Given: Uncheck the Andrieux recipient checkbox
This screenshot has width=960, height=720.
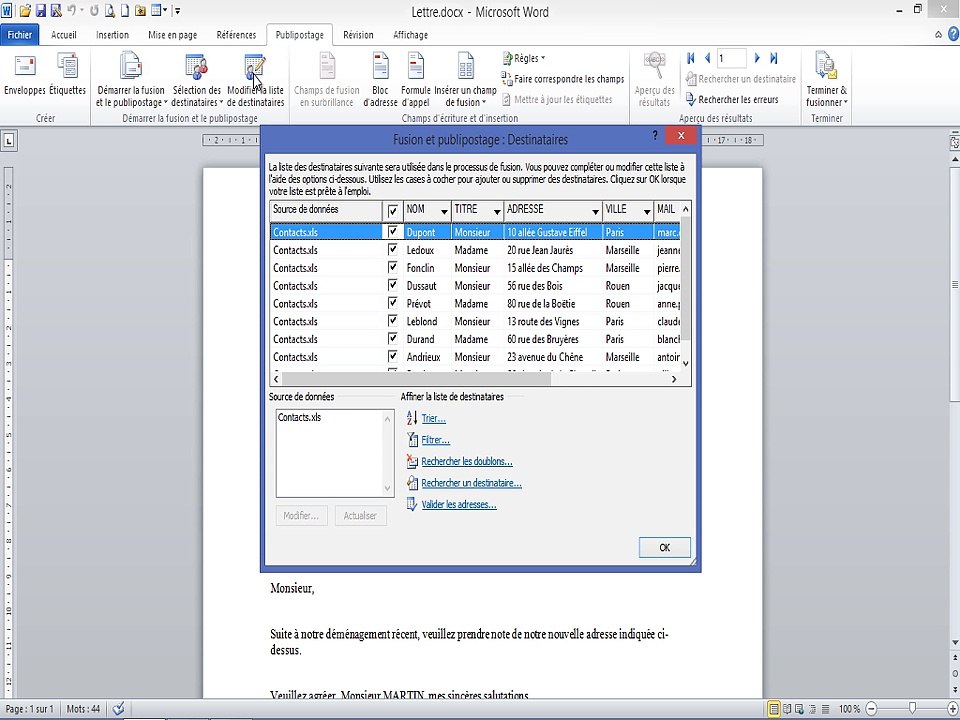Looking at the screenshot, I should coord(392,356).
